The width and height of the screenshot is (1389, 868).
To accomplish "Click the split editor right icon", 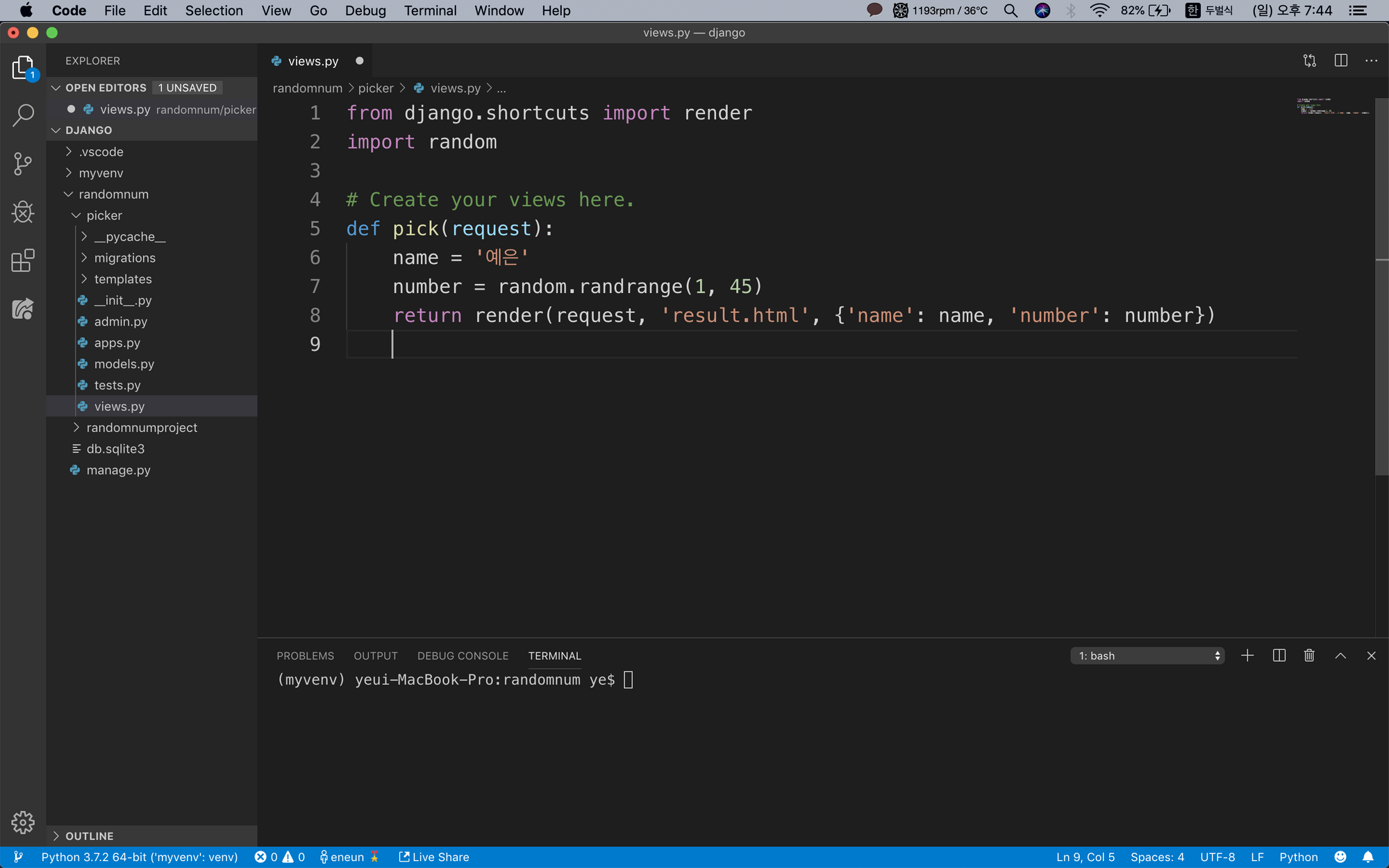I will tap(1341, 60).
